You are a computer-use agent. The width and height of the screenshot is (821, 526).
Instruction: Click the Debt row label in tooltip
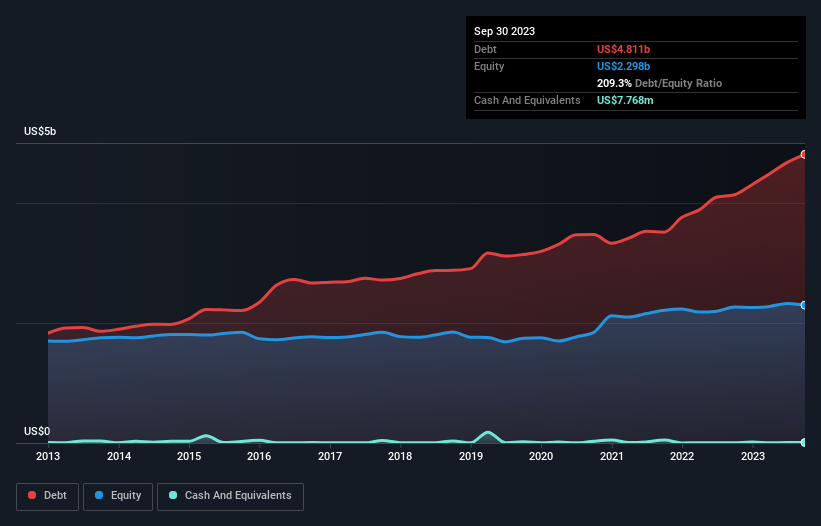pyautogui.click(x=485, y=49)
